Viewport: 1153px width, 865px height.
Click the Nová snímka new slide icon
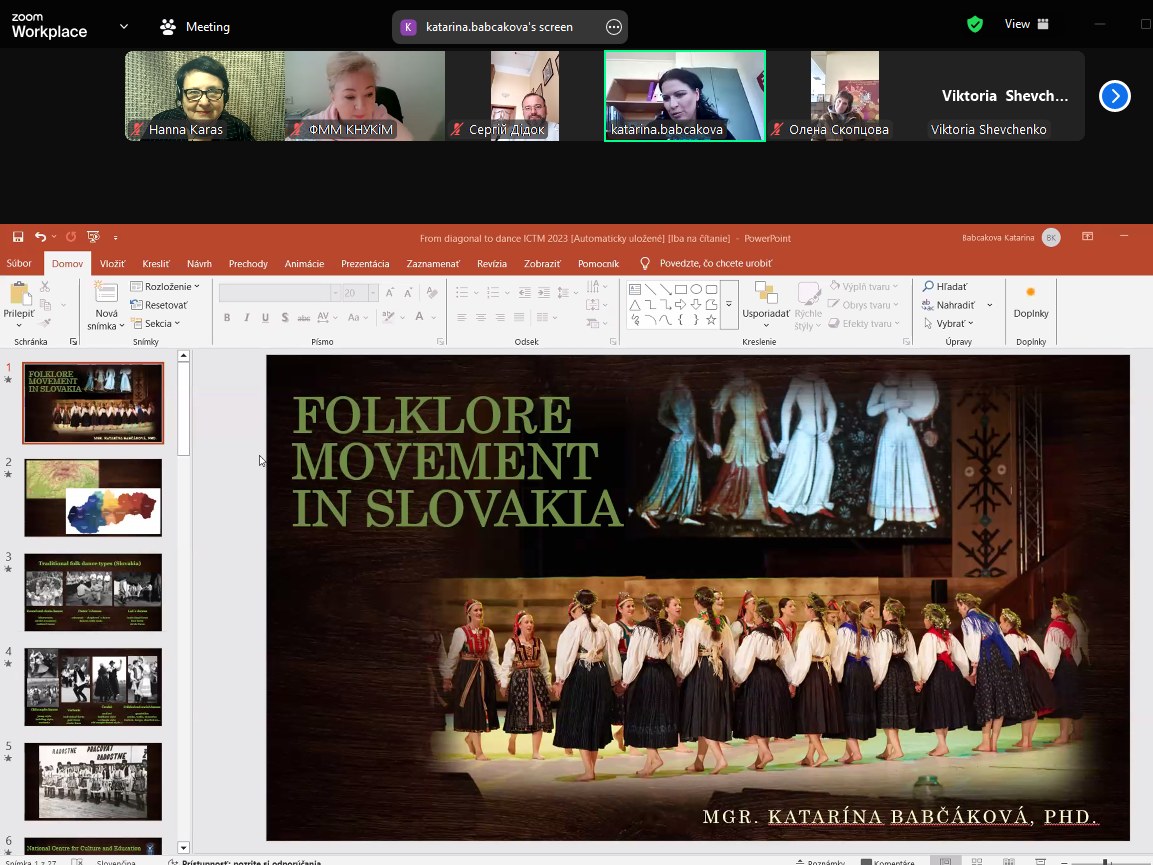click(x=106, y=292)
